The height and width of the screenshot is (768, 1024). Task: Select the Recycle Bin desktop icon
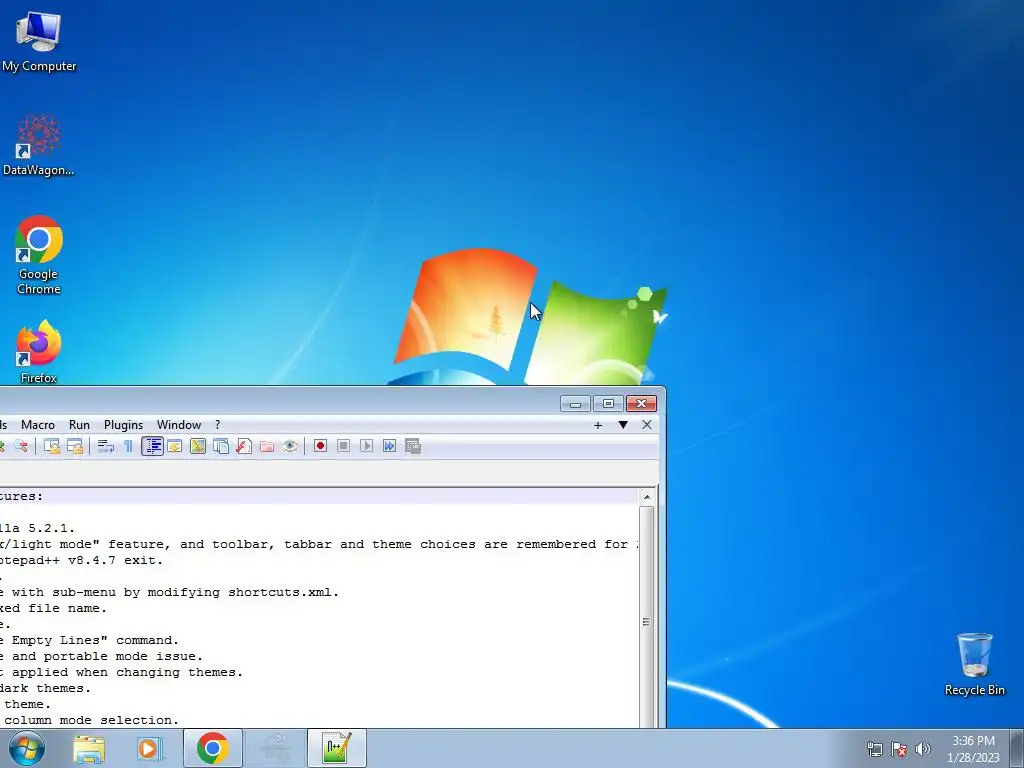pos(974,664)
